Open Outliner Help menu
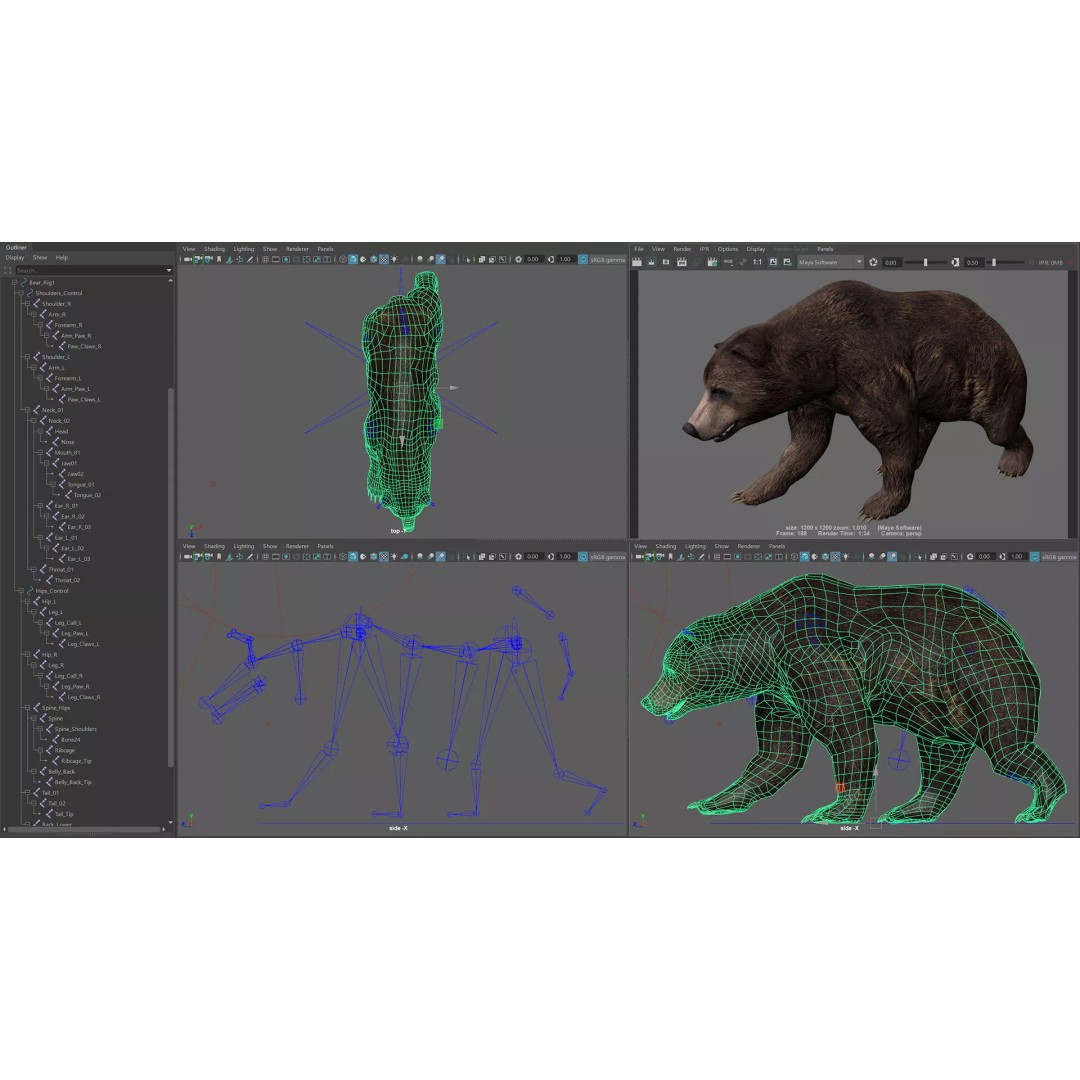 tap(62, 258)
